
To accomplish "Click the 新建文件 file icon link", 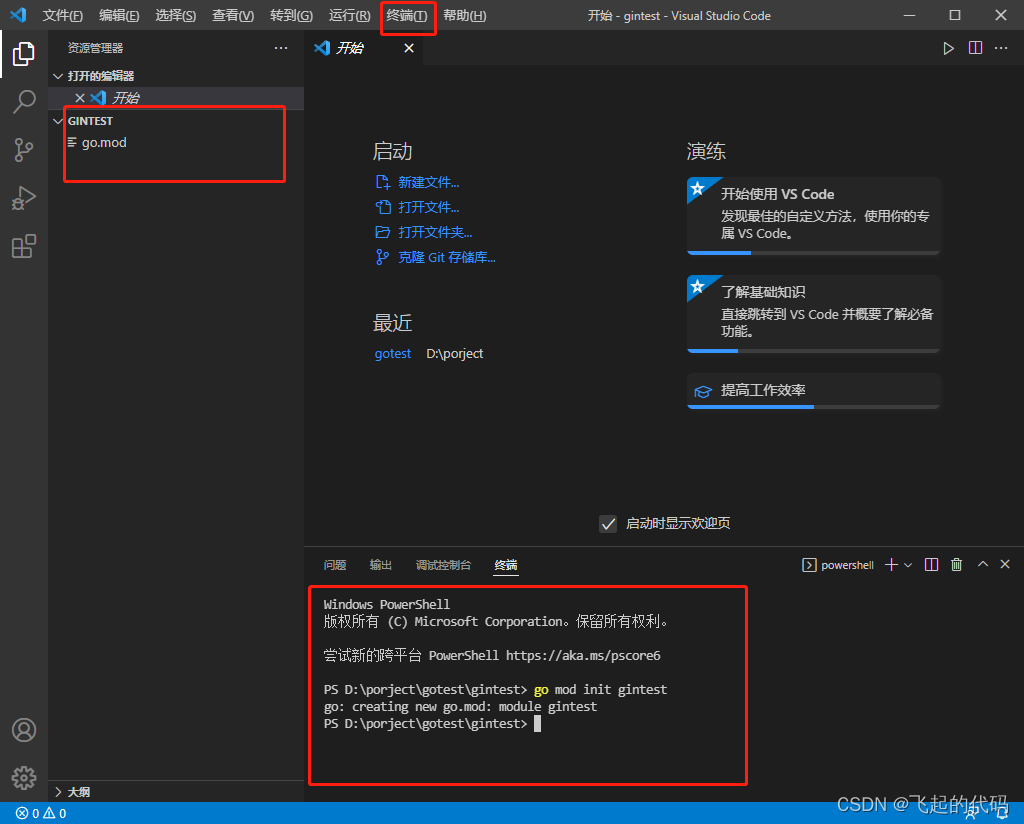I will [x=383, y=182].
